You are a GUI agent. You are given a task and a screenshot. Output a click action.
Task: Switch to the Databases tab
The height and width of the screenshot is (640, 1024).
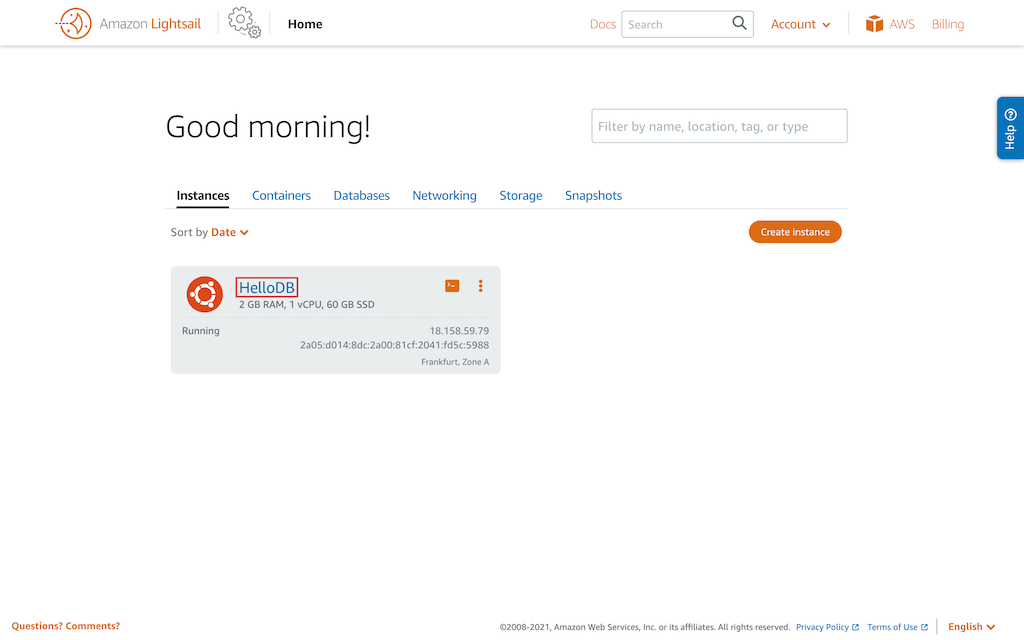click(361, 195)
